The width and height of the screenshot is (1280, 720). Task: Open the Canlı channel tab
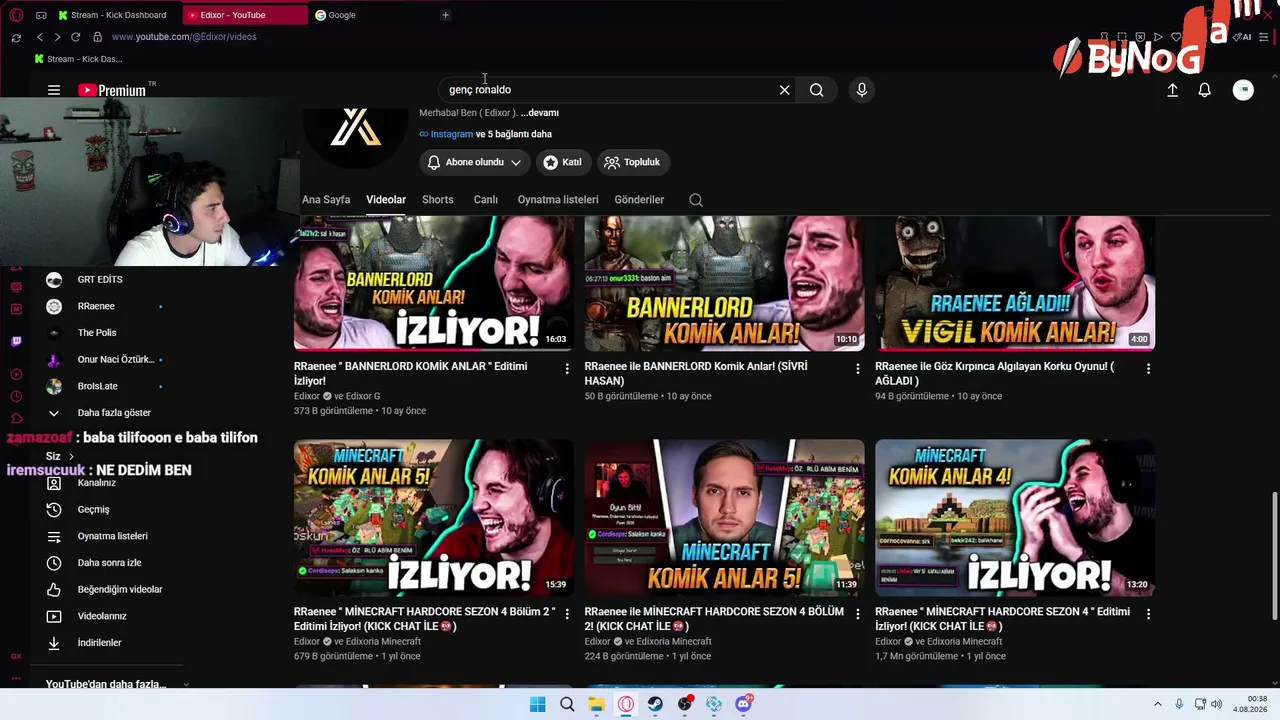tap(486, 200)
